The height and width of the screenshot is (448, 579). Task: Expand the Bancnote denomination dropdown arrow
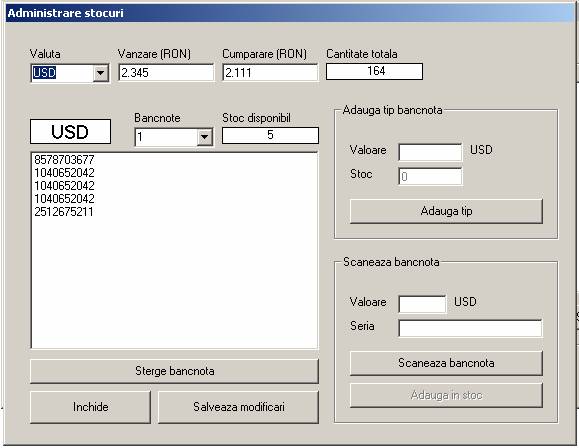(x=205, y=137)
